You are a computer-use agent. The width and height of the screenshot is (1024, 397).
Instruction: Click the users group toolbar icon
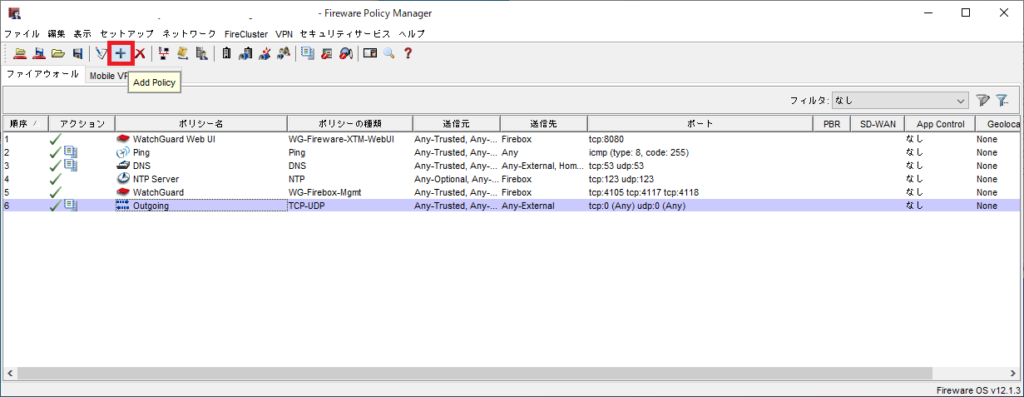pyautogui.click(x=283, y=54)
